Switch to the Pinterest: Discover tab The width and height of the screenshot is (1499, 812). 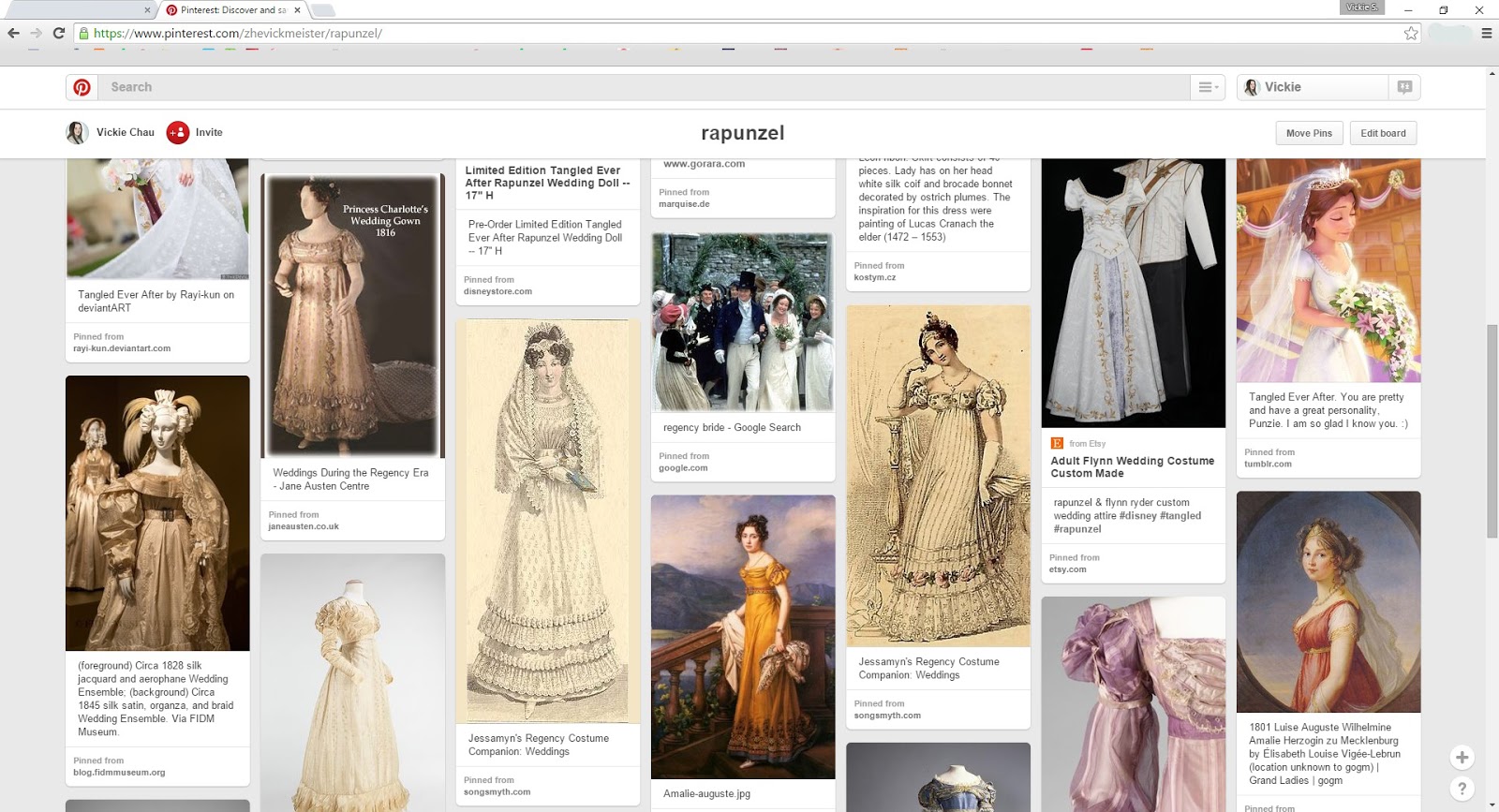(232, 10)
